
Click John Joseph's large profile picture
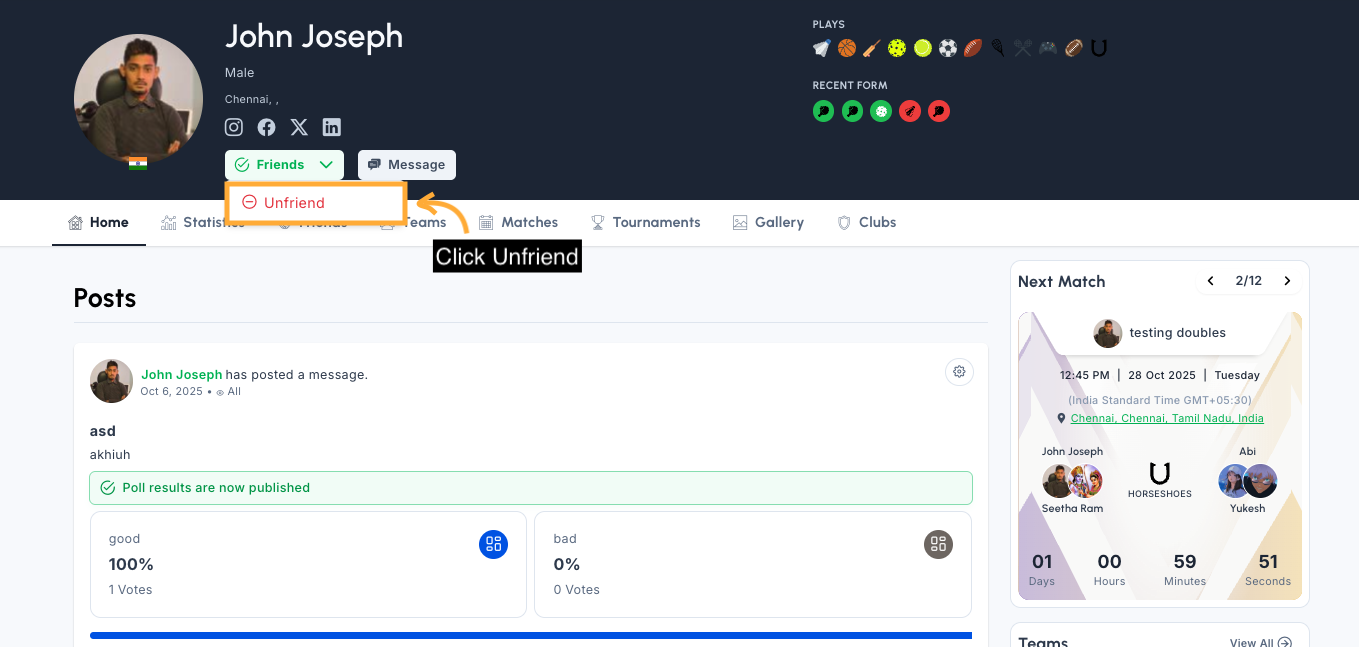[138, 99]
